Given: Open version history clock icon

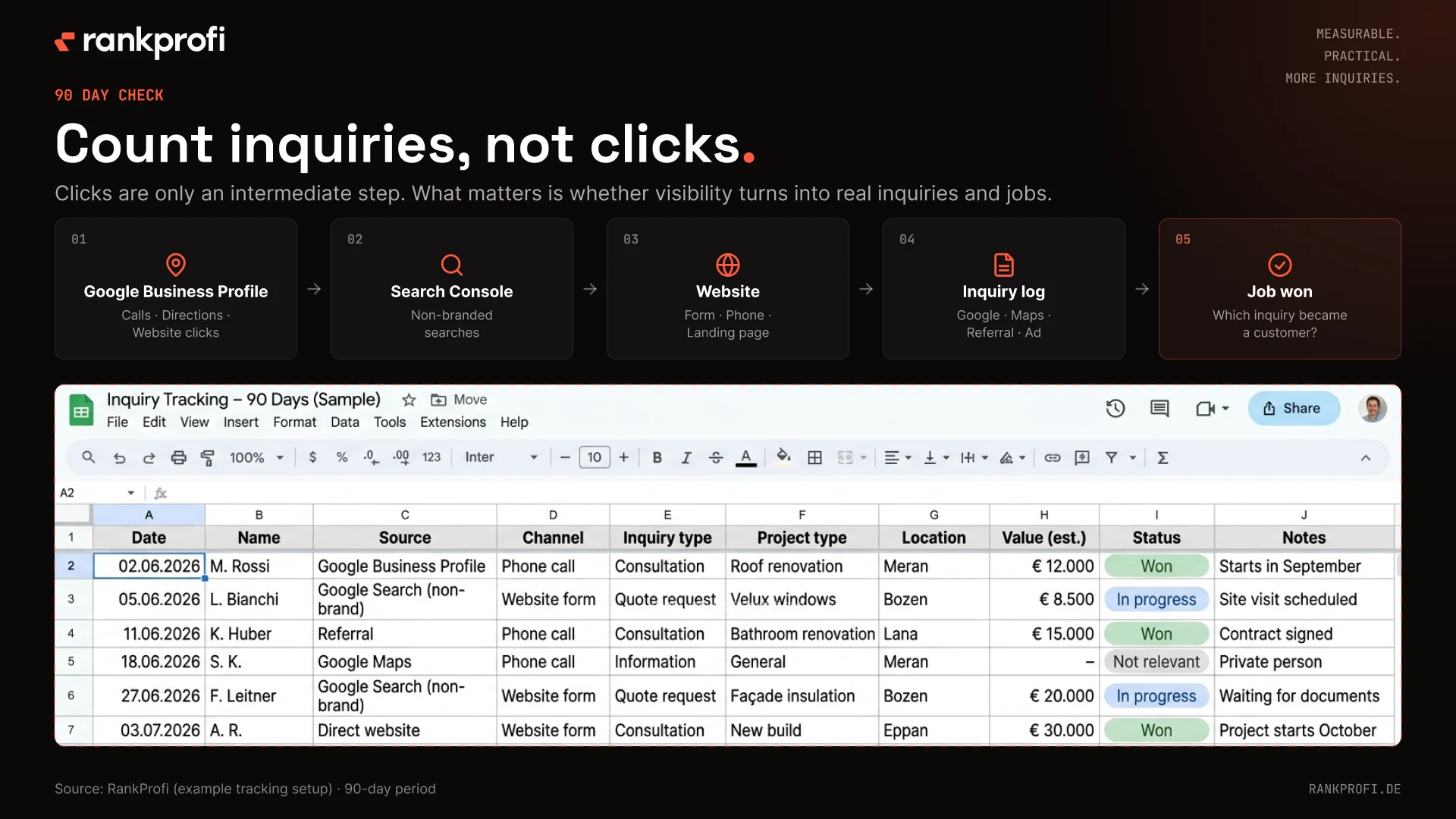Looking at the screenshot, I should tap(1115, 409).
